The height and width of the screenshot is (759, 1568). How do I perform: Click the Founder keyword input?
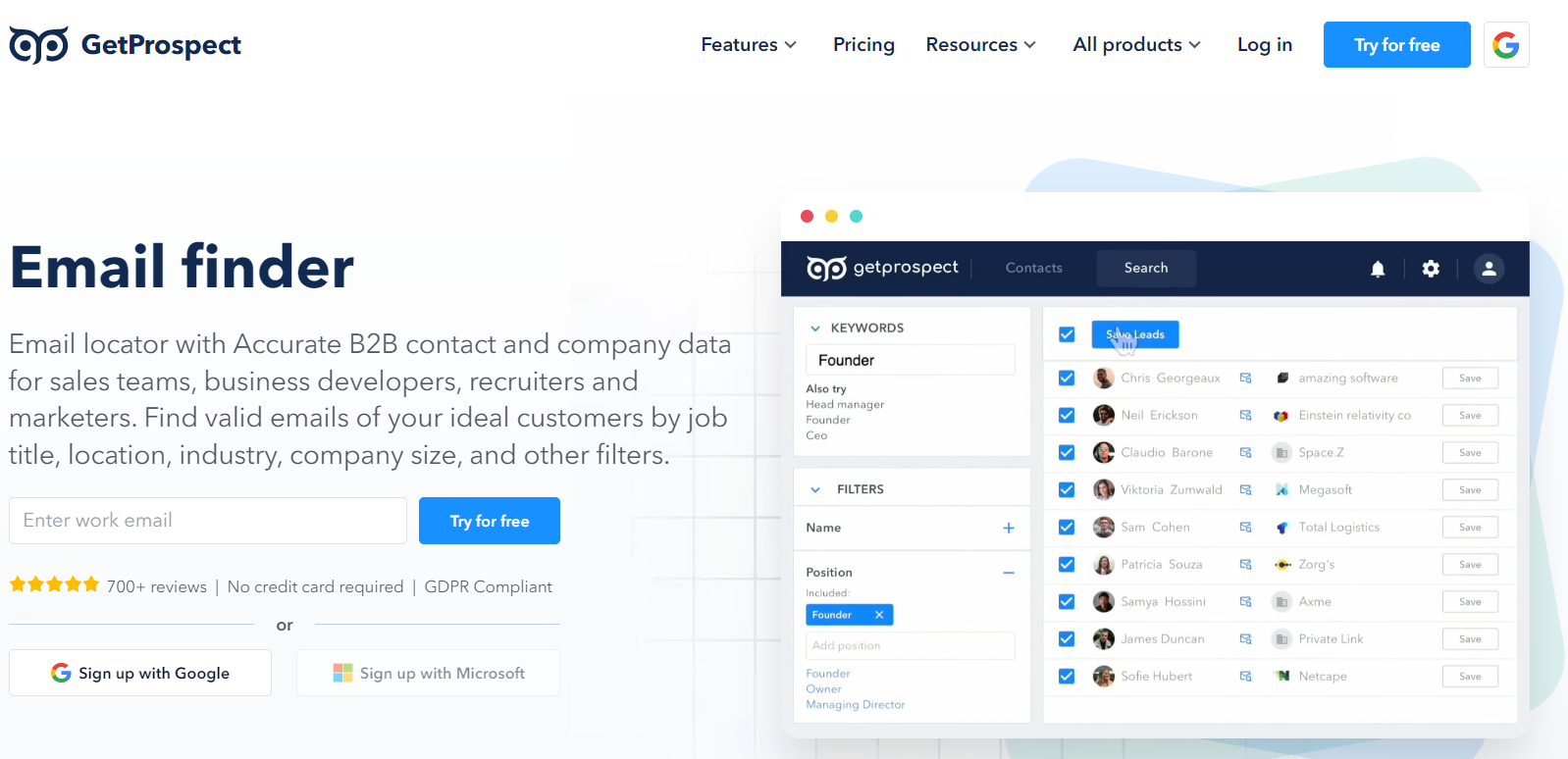[x=911, y=360]
